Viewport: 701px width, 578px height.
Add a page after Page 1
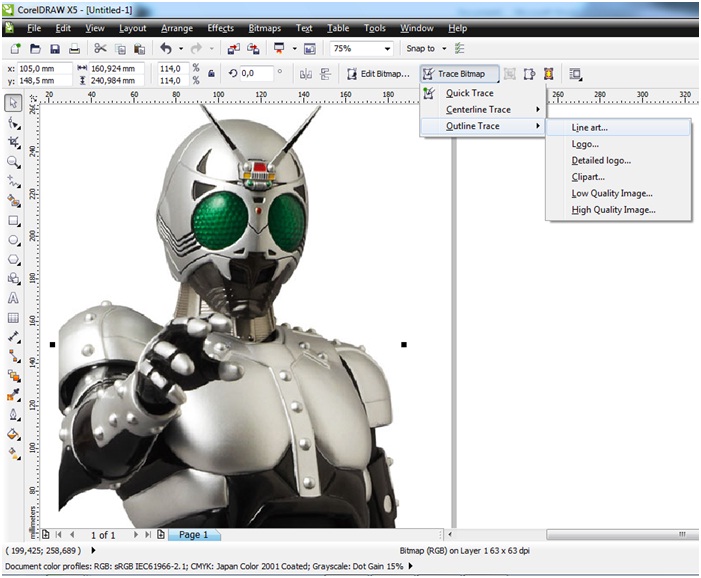(161, 534)
